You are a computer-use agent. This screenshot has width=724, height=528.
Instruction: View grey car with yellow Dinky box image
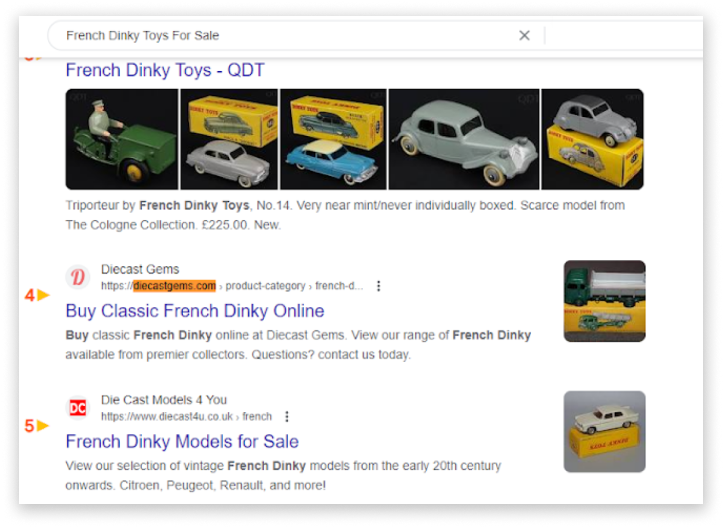(x=229, y=139)
